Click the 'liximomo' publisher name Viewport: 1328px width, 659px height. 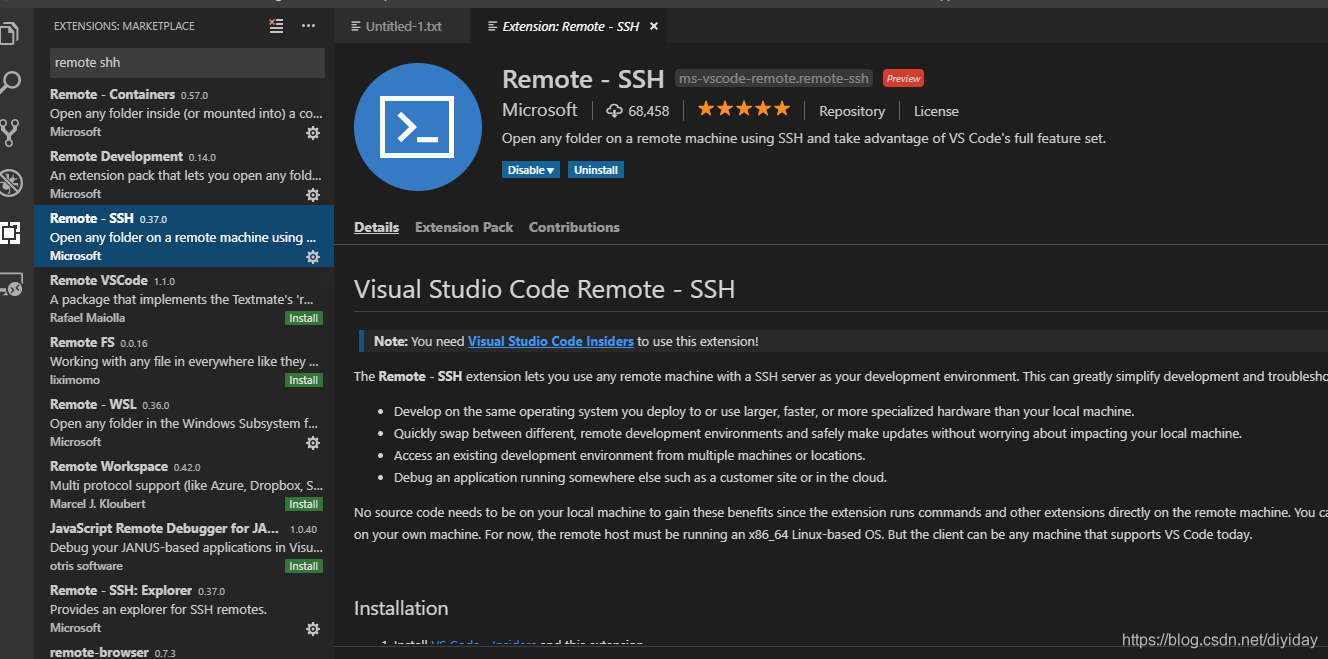coord(75,380)
